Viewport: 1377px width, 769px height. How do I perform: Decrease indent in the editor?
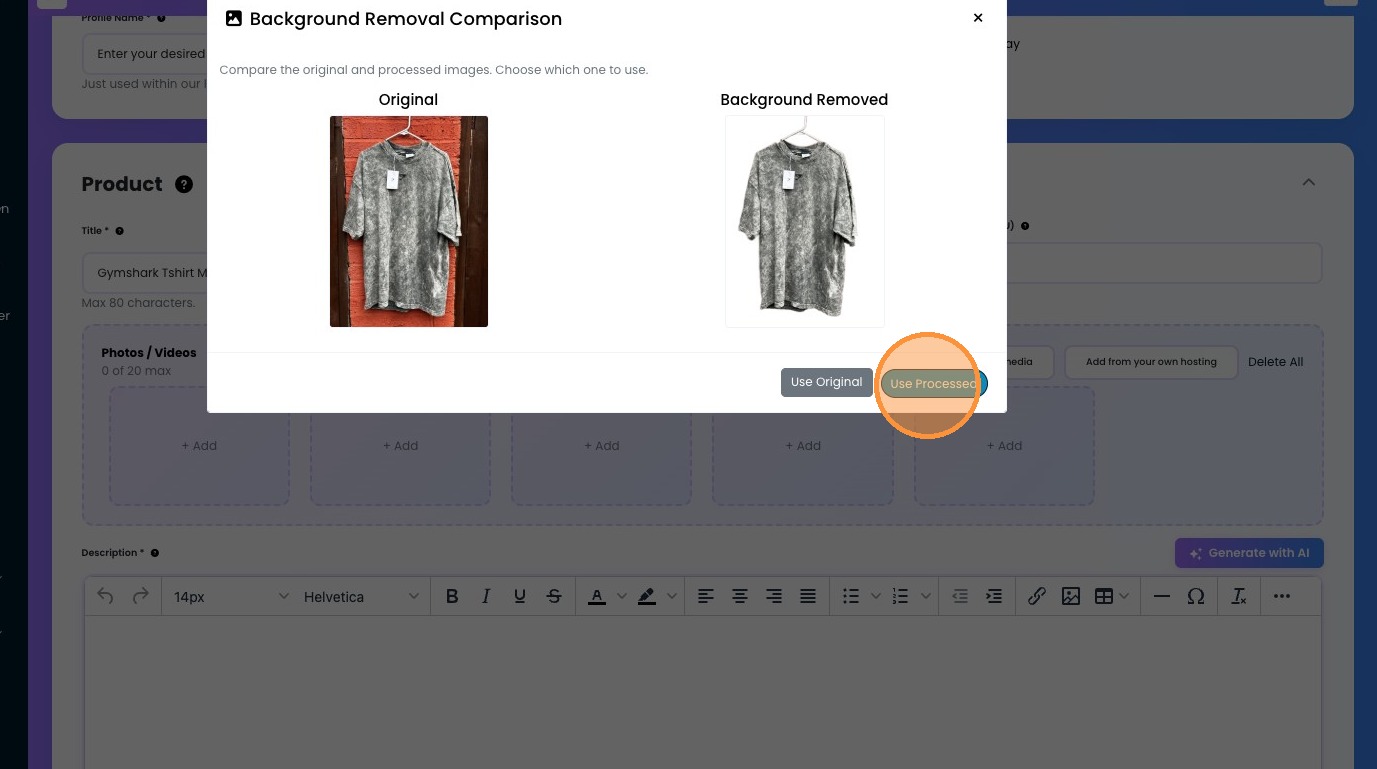960,596
